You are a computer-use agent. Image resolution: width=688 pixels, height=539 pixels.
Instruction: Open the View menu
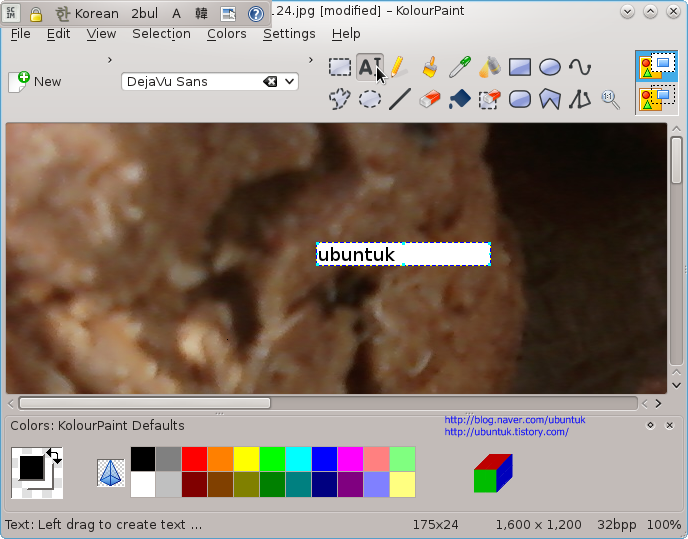[x=101, y=34]
